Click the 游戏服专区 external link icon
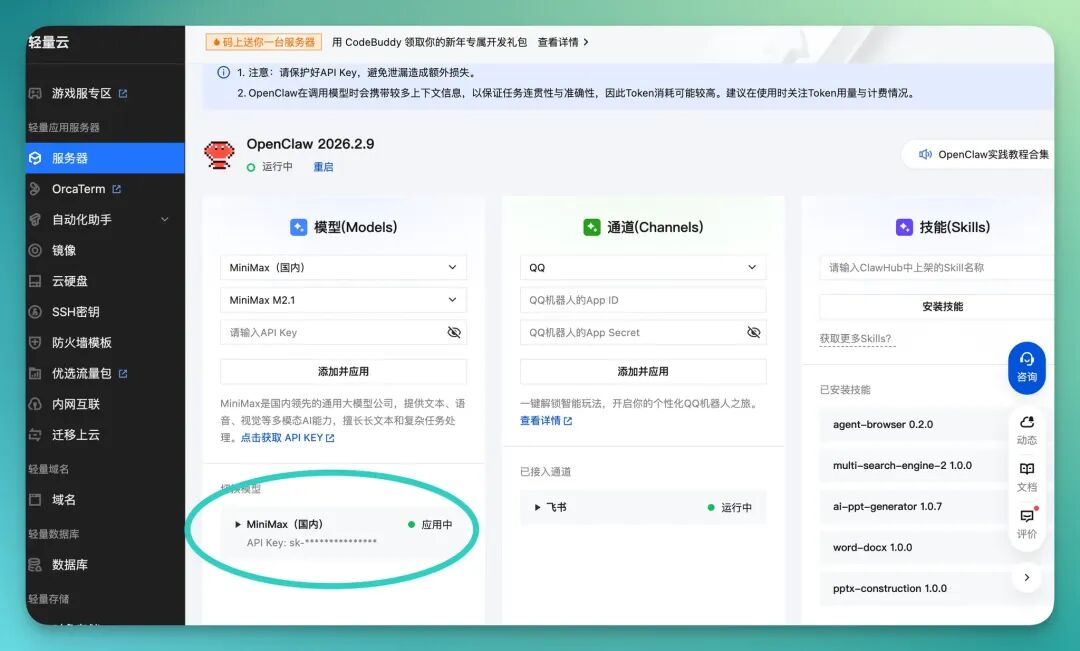This screenshot has width=1080, height=651. click(123, 93)
